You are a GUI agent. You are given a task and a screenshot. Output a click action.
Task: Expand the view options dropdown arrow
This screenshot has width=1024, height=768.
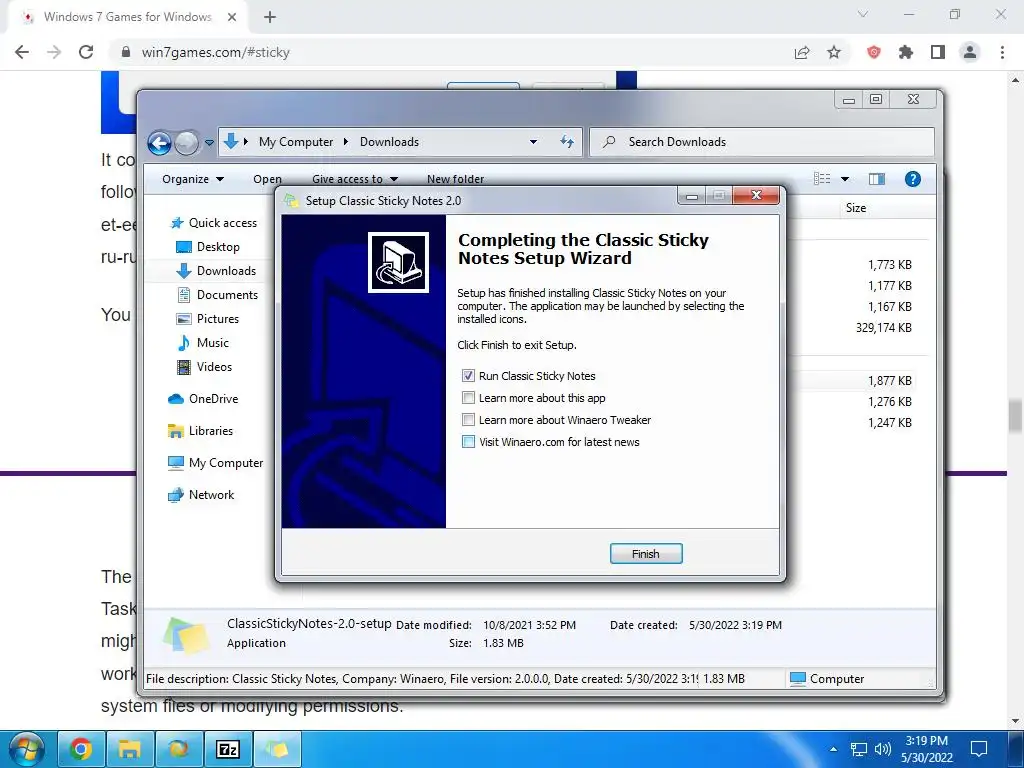(844, 179)
